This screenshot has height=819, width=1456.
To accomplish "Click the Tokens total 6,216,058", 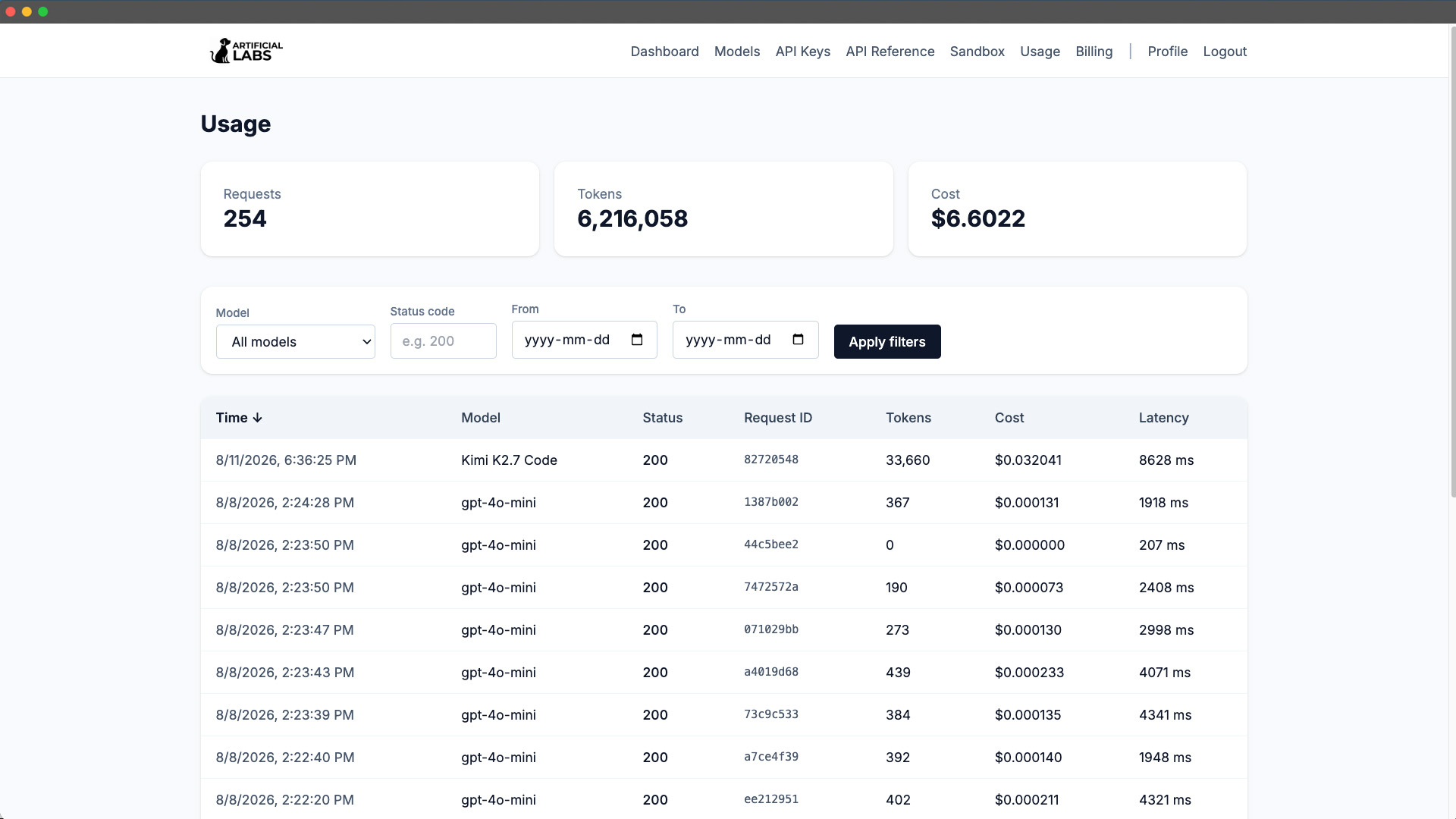I will [x=632, y=218].
